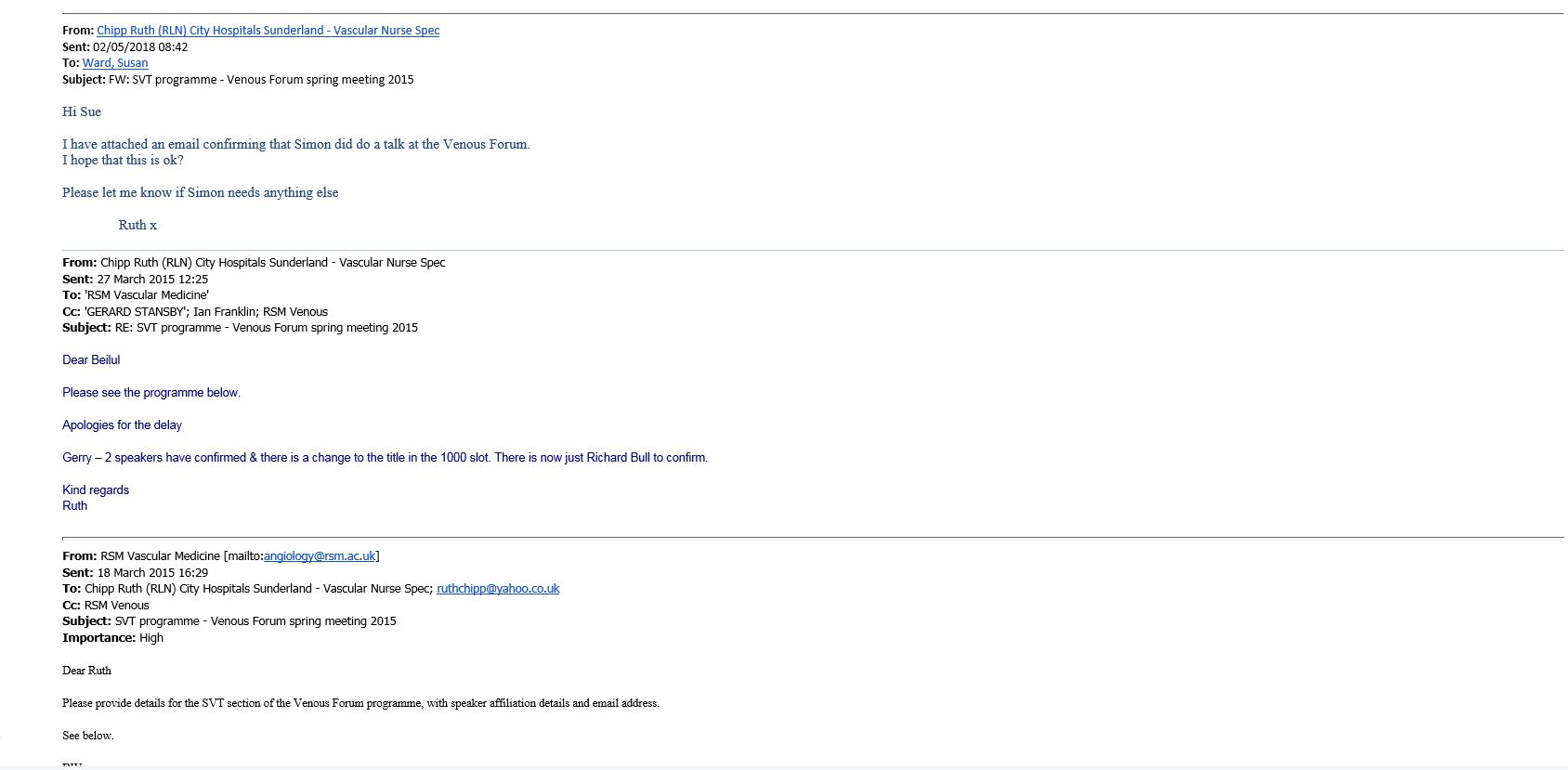Click the 'Please let me know' sentence

point(200,193)
